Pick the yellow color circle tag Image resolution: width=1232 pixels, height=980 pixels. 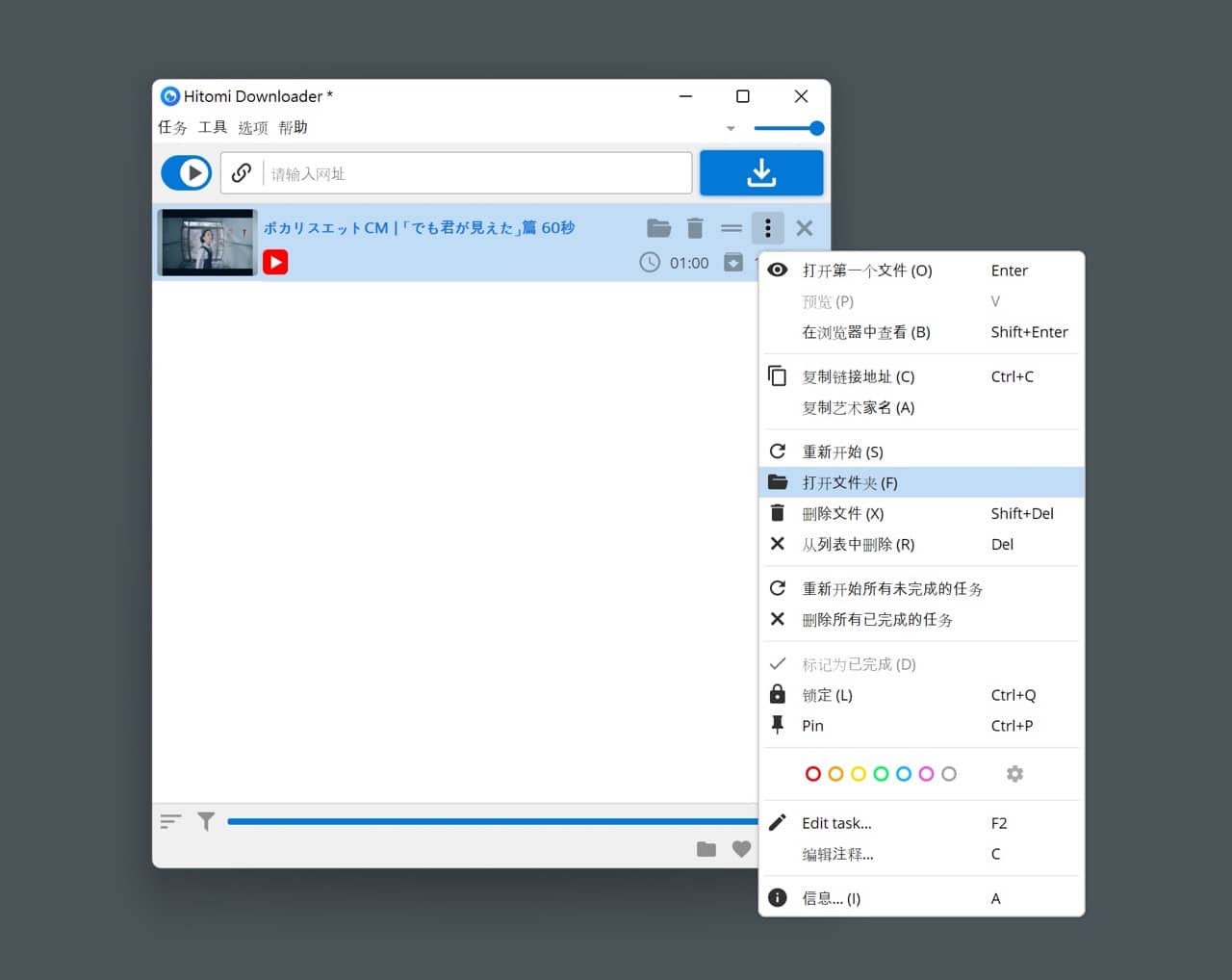(859, 774)
